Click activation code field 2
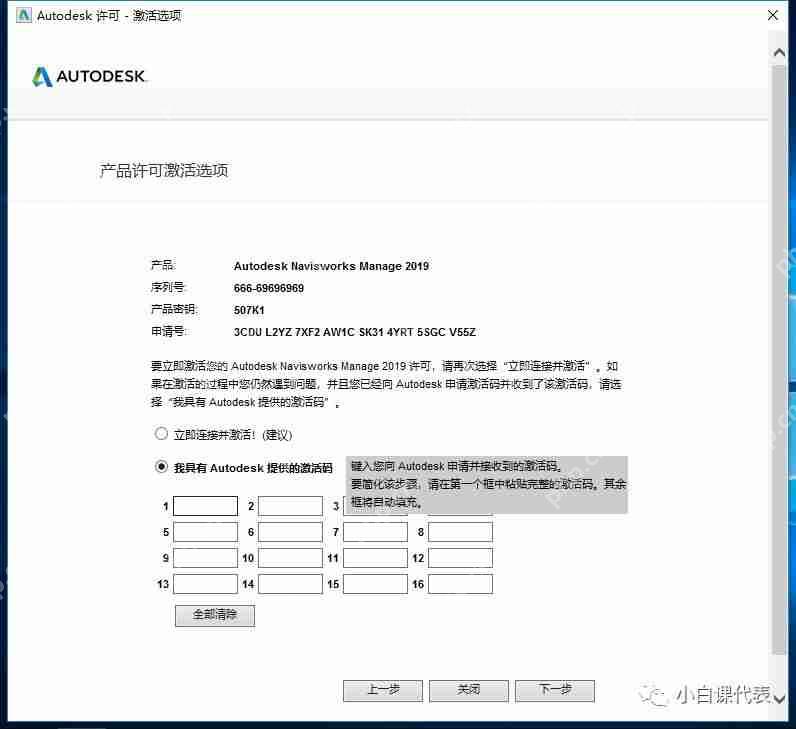Viewport: 796px width, 729px height. pyautogui.click(x=290, y=506)
